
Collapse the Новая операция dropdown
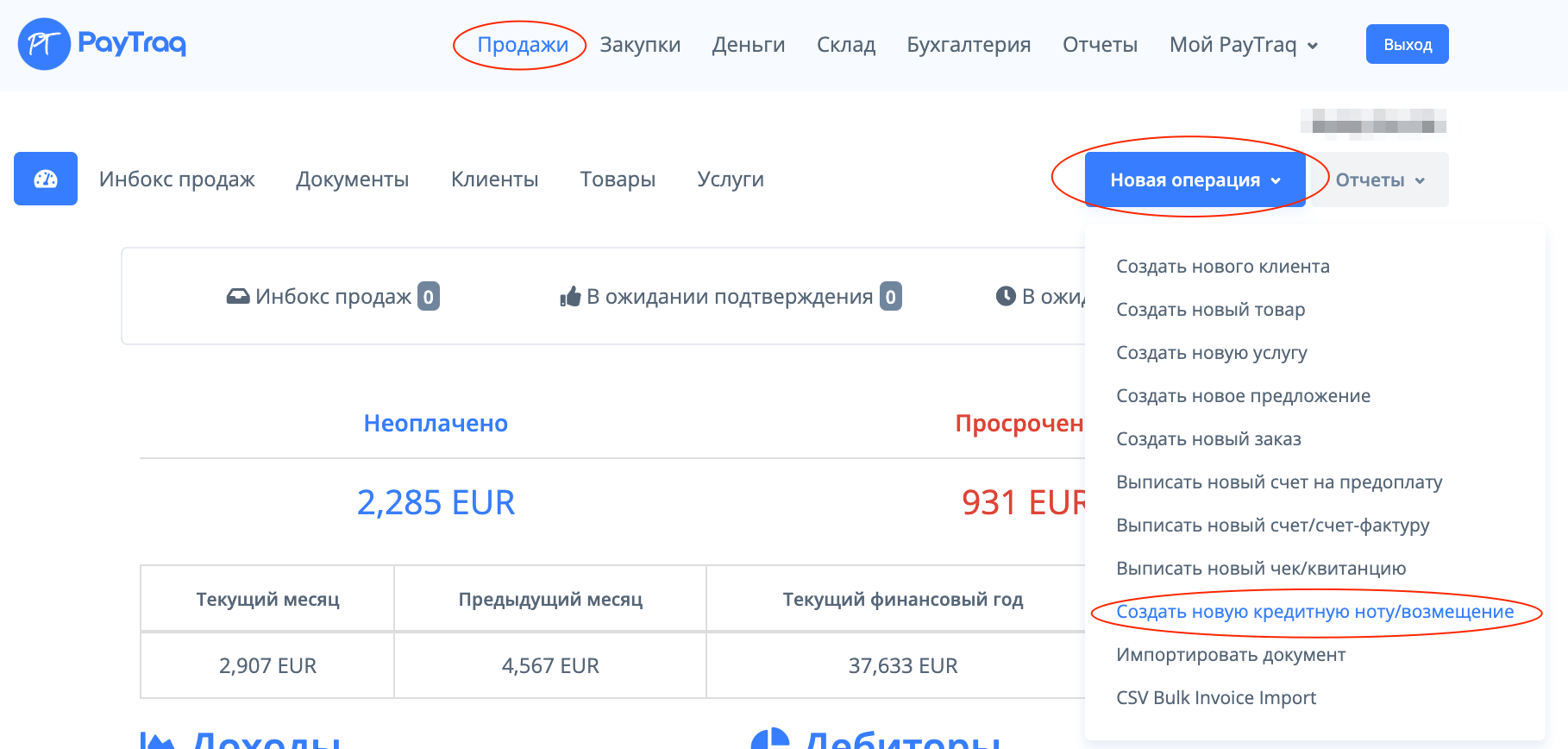click(1195, 180)
